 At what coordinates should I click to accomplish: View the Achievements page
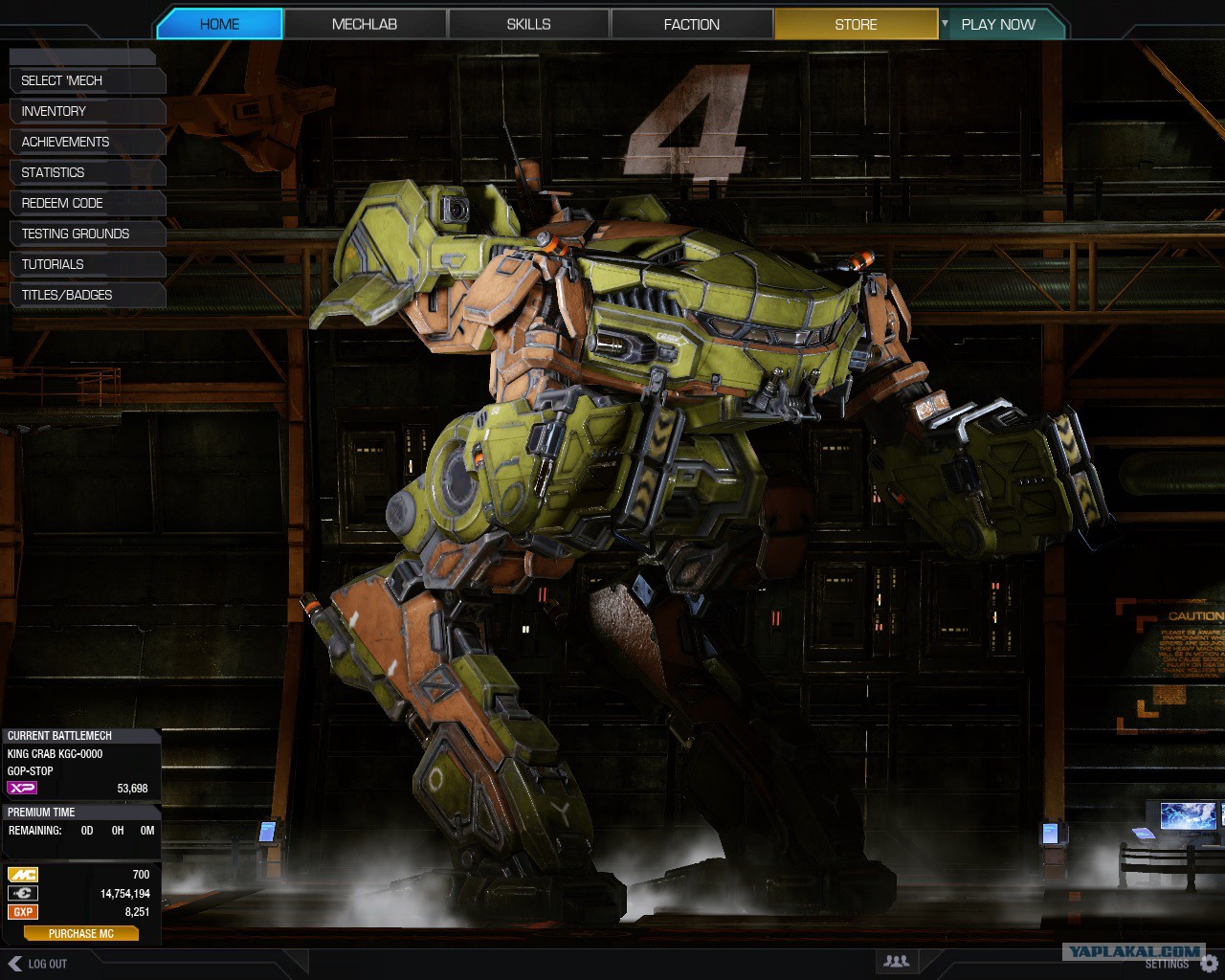[87, 142]
